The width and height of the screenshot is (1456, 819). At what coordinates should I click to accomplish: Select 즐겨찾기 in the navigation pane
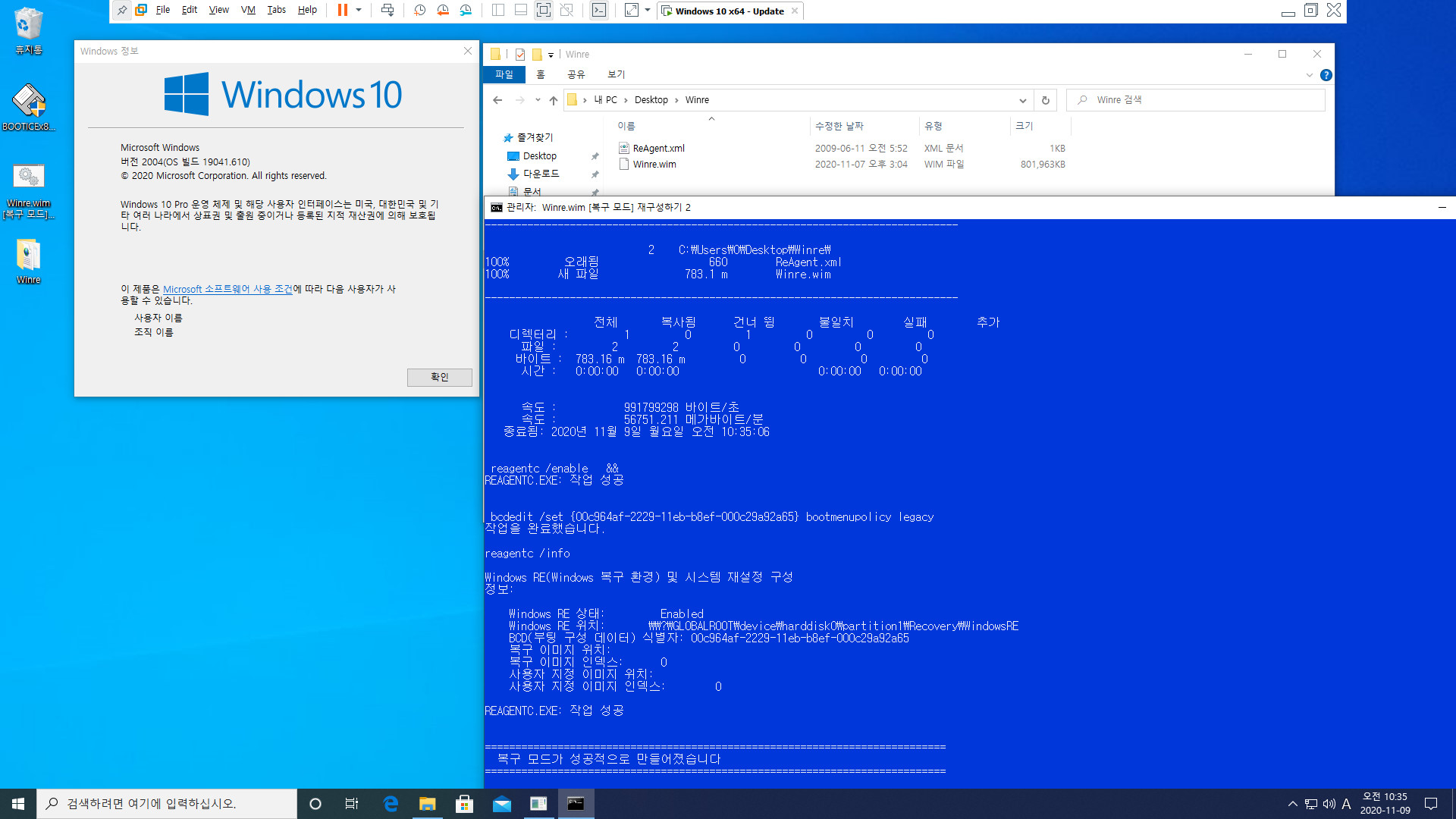pyautogui.click(x=535, y=137)
